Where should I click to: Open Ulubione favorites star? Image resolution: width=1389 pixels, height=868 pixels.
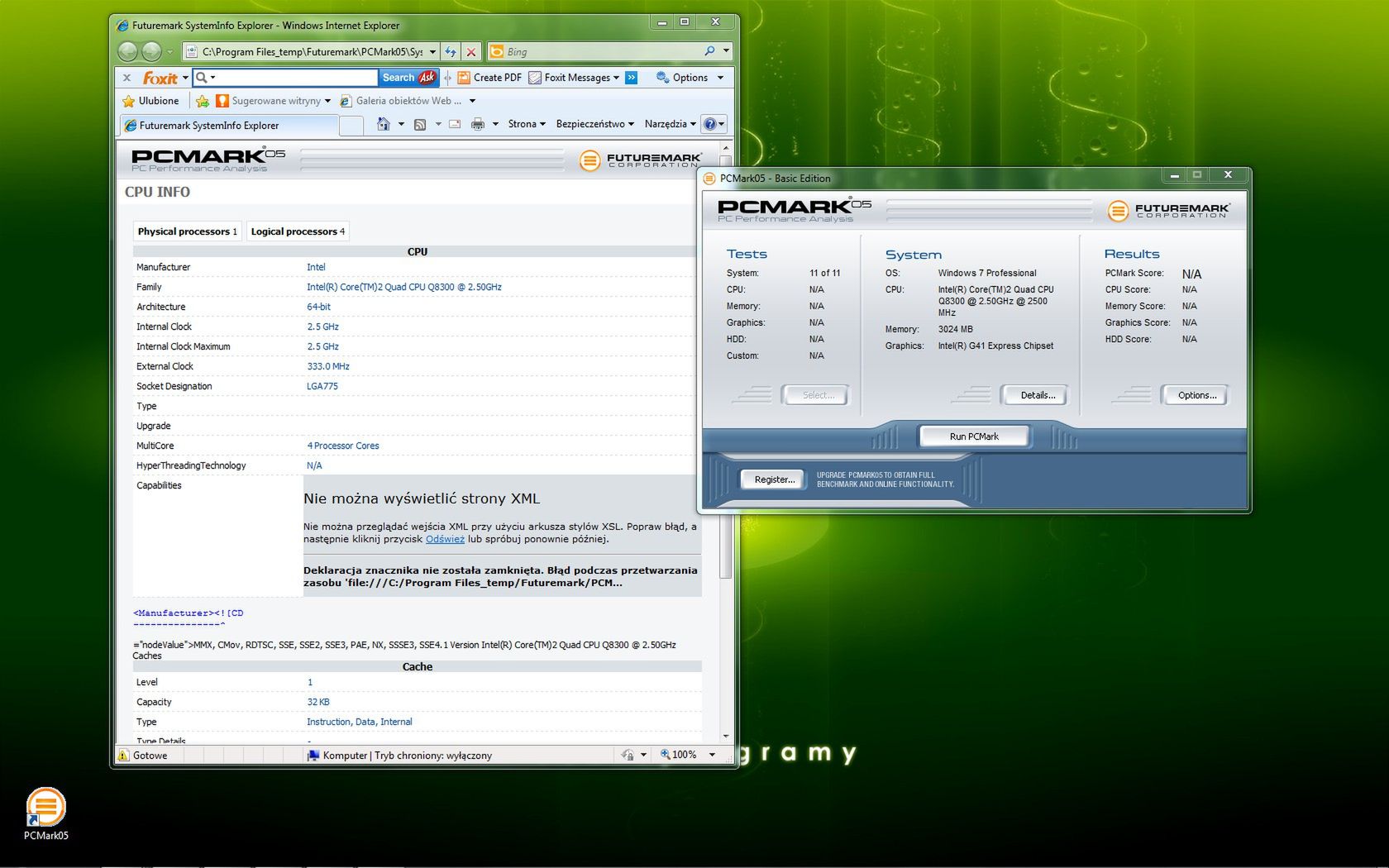coord(150,101)
